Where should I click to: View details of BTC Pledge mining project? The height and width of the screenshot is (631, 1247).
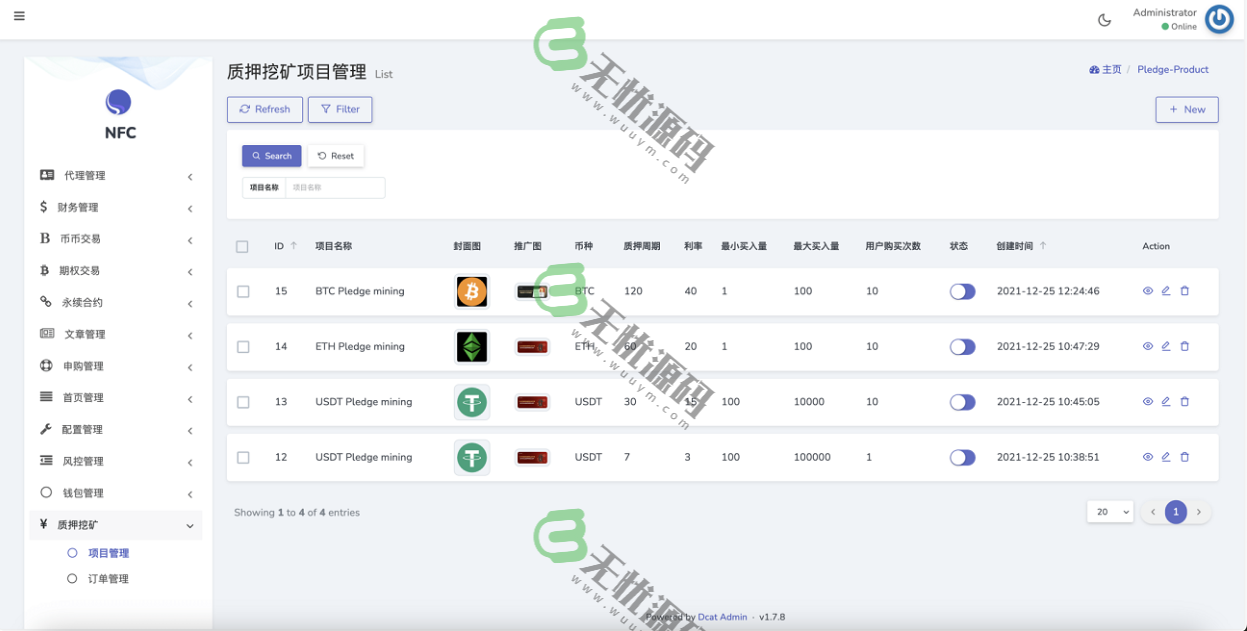pos(1147,291)
